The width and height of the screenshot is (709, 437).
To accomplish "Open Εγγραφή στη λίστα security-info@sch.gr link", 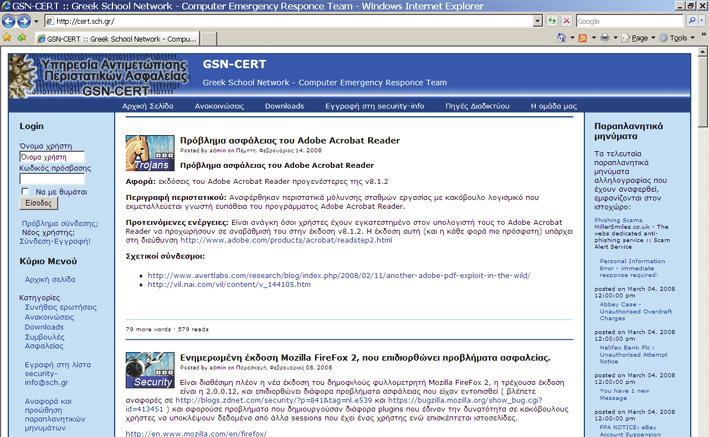I will point(57,373).
